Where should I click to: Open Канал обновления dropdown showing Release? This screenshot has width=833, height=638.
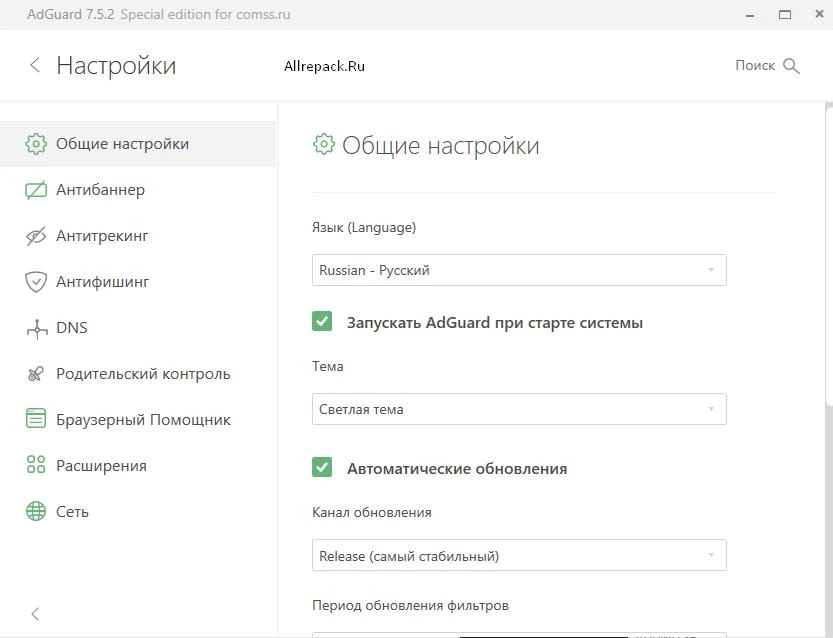click(x=519, y=556)
